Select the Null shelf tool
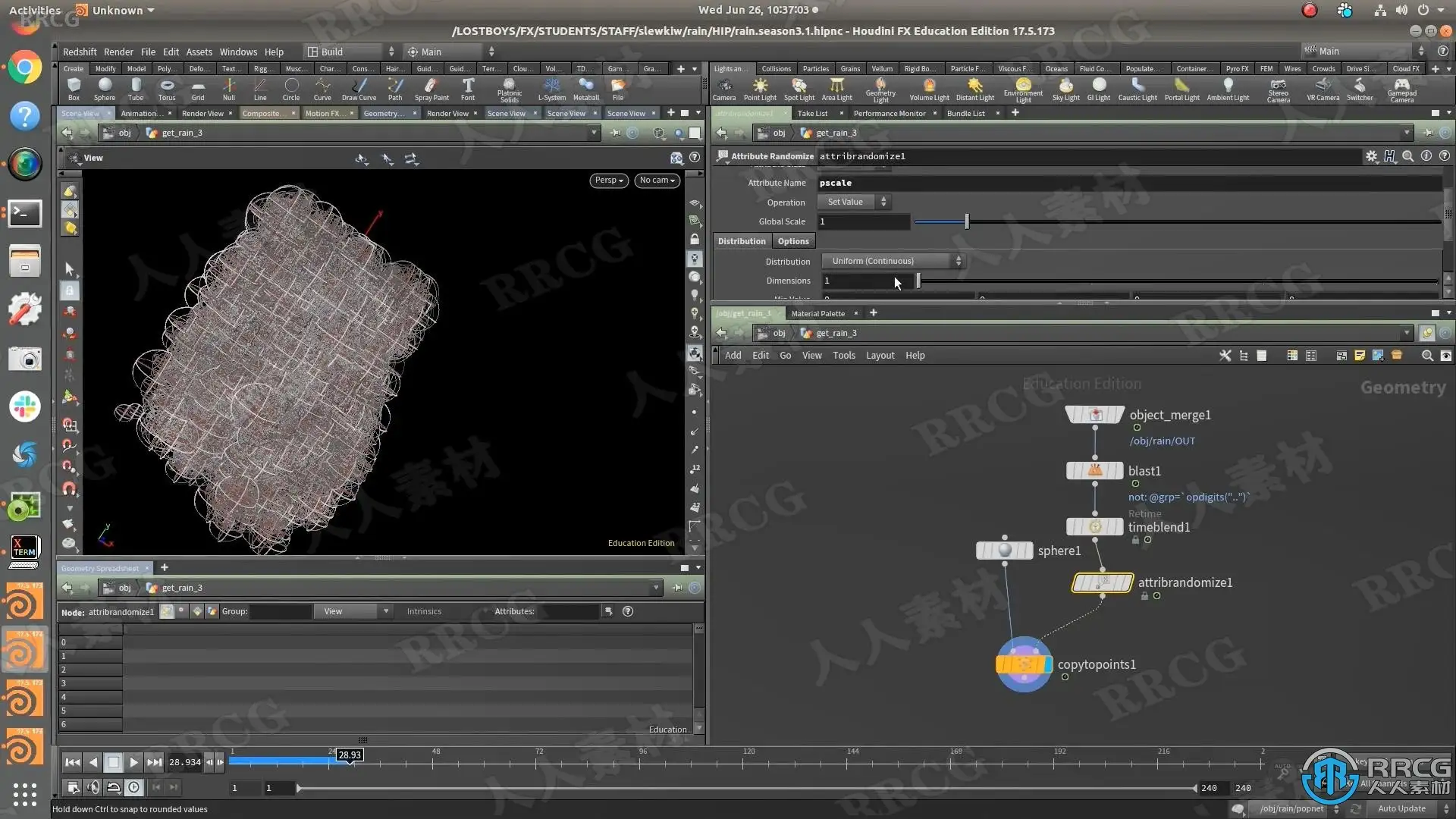 pyautogui.click(x=229, y=89)
